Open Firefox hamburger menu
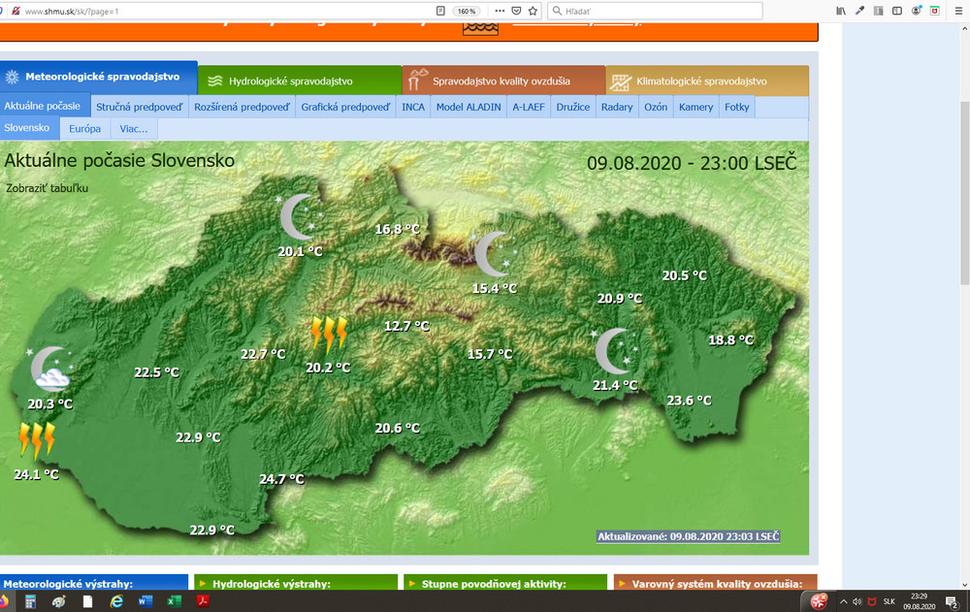This screenshot has height=612, width=970. pyautogui.click(x=958, y=11)
